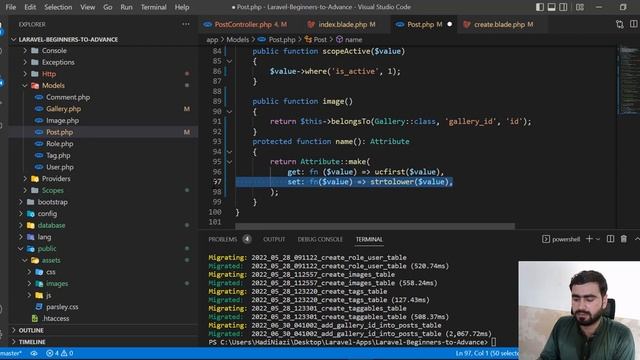The image size is (640, 360).
Task: Collapse Models folder
Action: point(53,86)
